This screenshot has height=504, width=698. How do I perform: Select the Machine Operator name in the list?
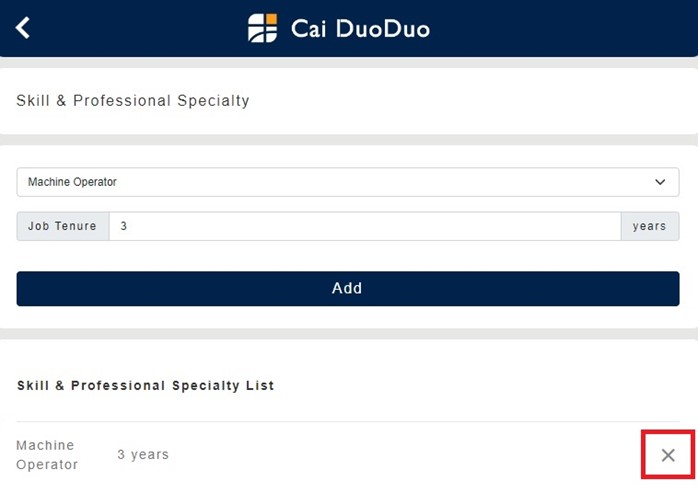[x=47, y=455]
